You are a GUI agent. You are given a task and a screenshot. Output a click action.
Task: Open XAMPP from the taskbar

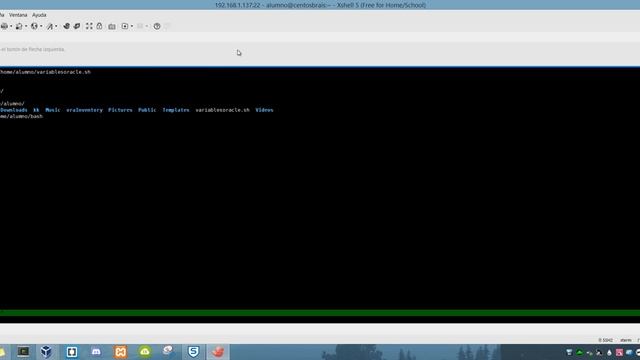click(120, 351)
